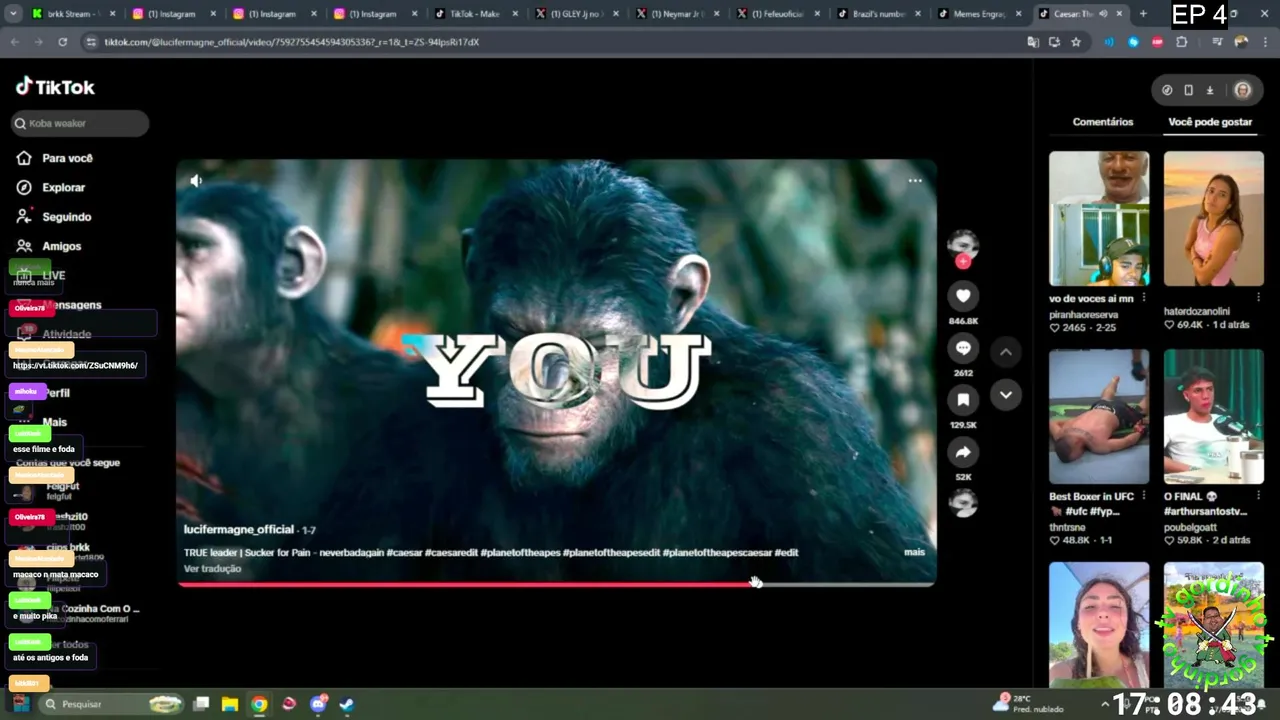Go to the next video with the down chevron
Viewport: 1280px width, 720px height.
click(1006, 395)
